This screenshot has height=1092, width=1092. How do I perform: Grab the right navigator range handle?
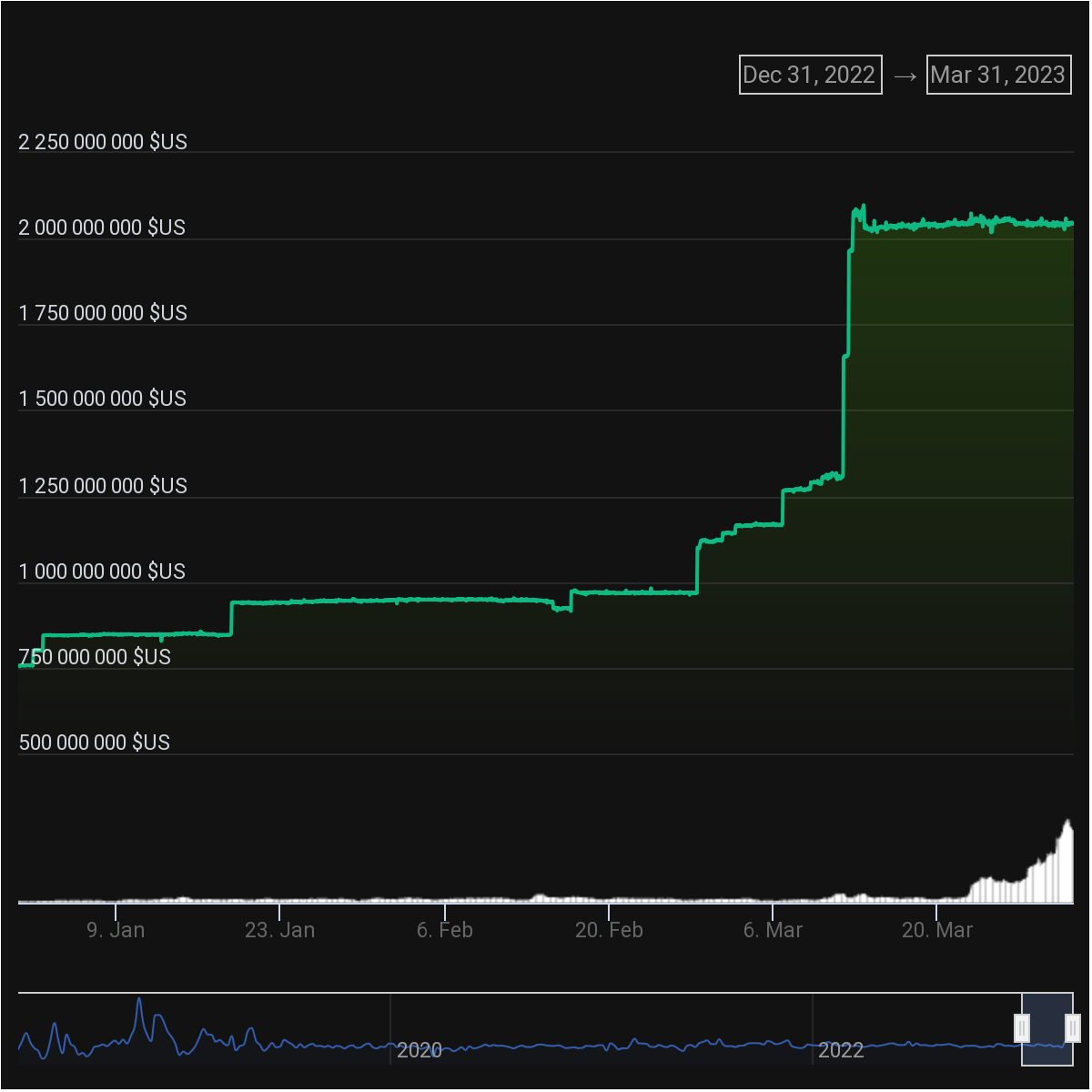click(1073, 1027)
